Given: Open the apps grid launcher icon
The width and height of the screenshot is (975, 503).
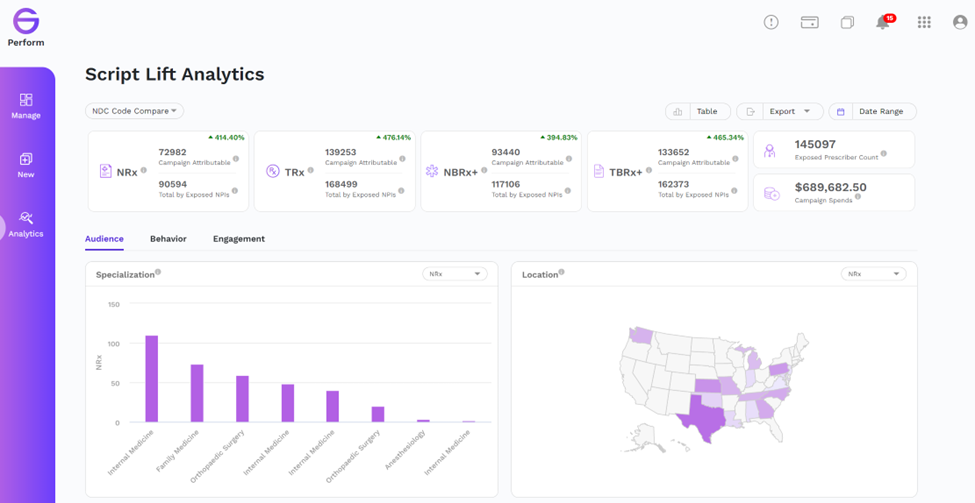Looking at the screenshot, I should [x=924, y=22].
